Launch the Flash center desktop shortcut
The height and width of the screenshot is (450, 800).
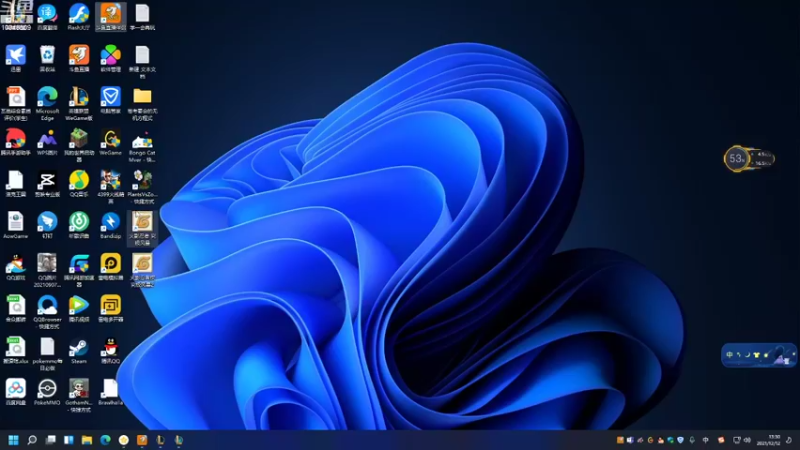point(79,17)
